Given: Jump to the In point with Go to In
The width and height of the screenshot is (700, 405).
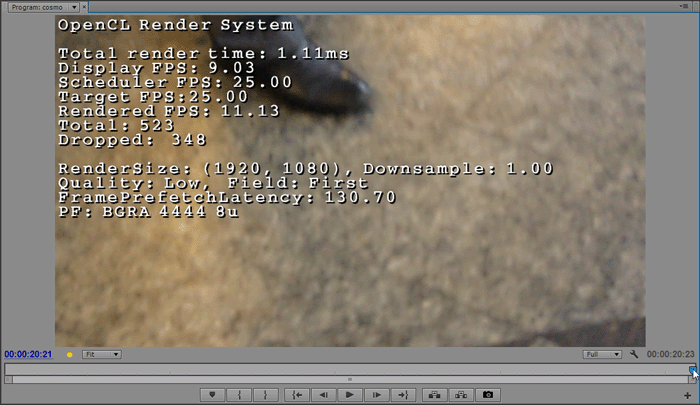Looking at the screenshot, I should click(x=297, y=395).
